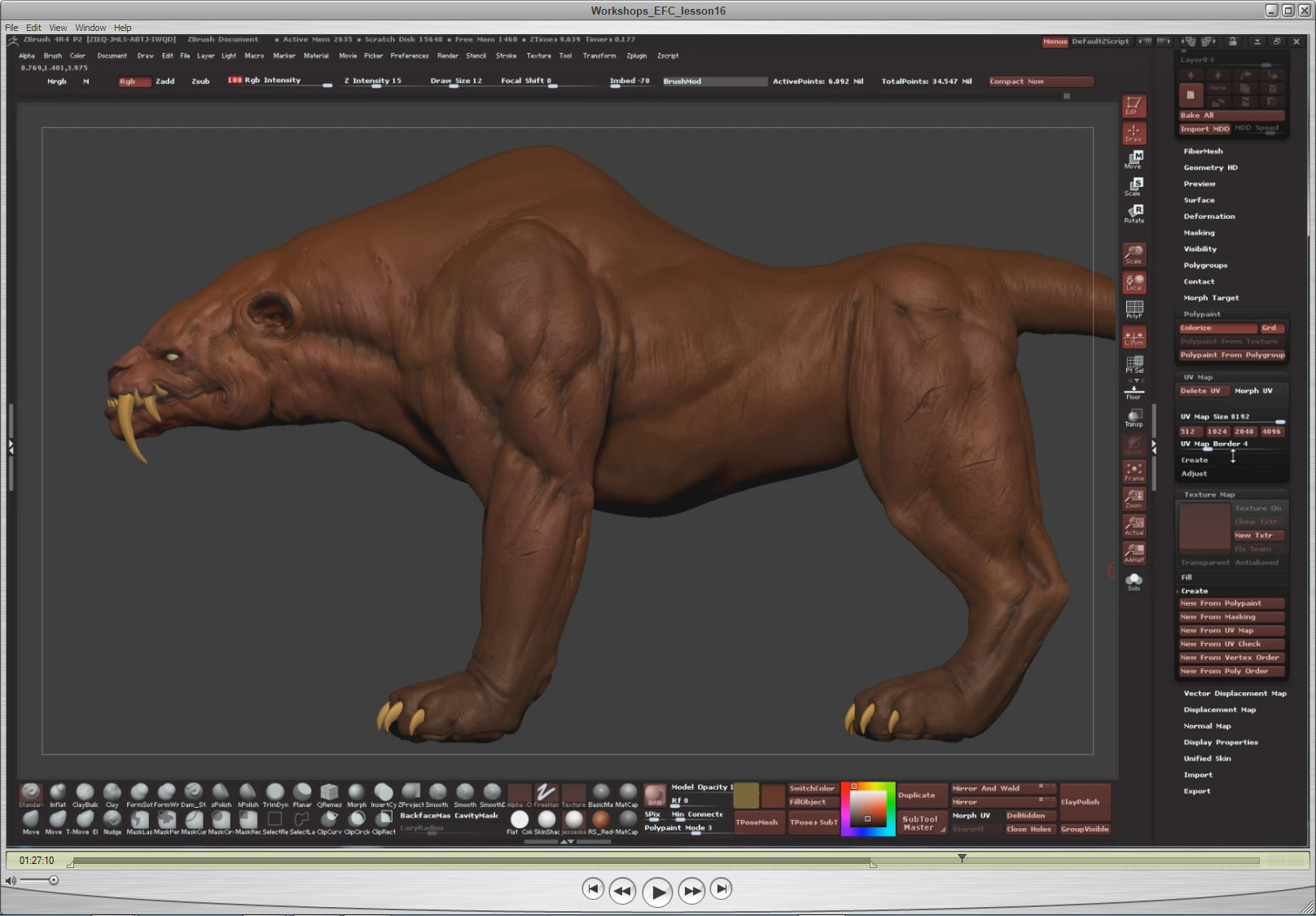
Task: Click the Actual size icon
Action: pos(1134,526)
